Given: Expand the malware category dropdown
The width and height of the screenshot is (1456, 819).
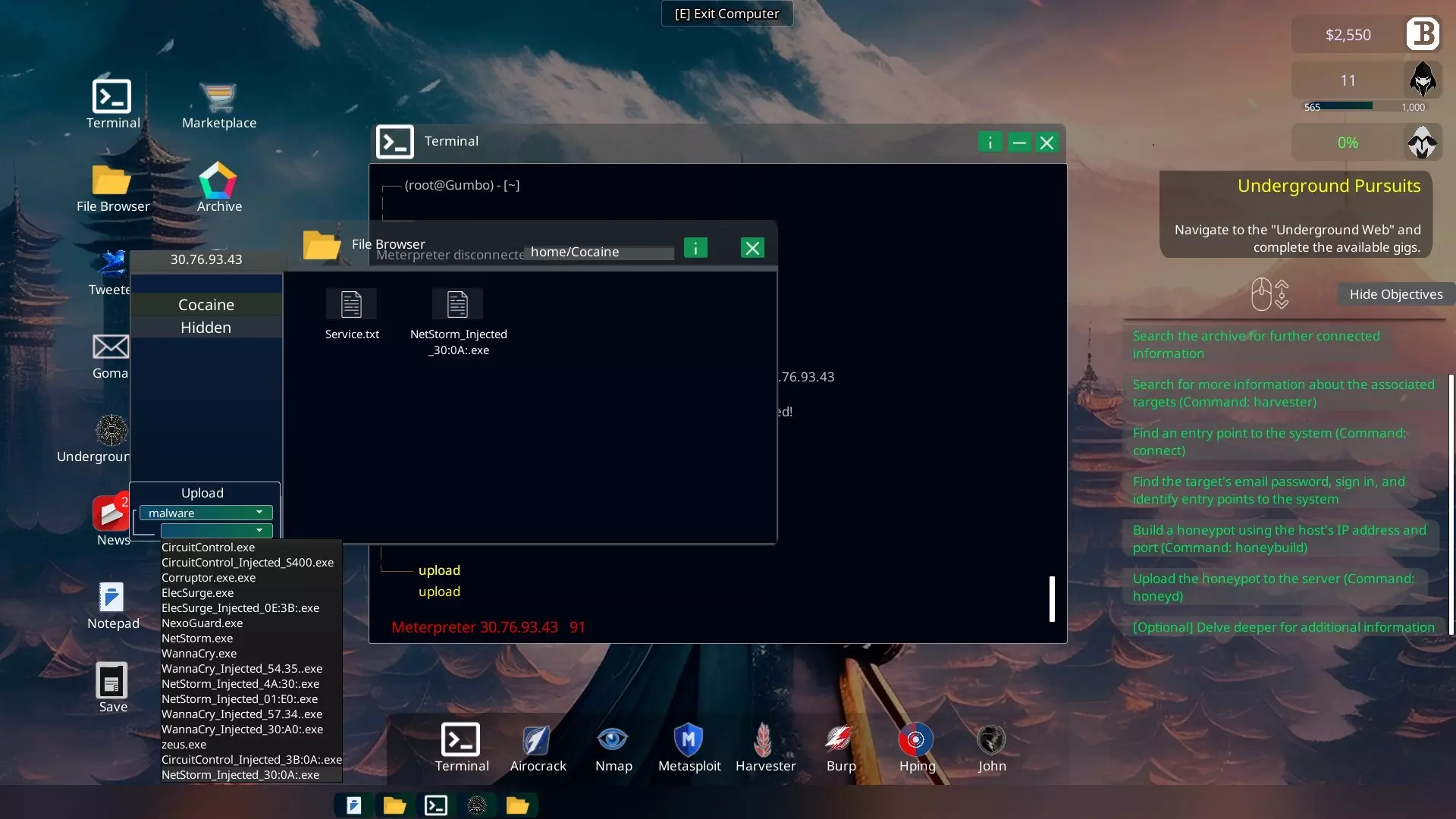Looking at the screenshot, I should click(x=206, y=513).
